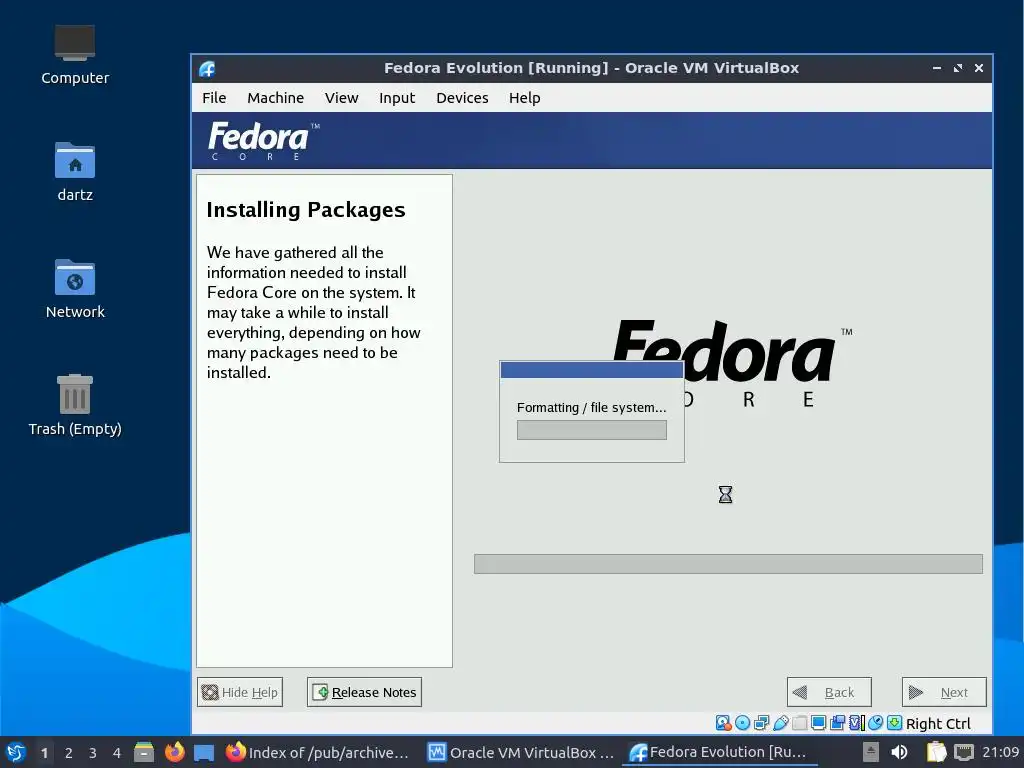Click the Hide Help button
The width and height of the screenshot is (1024, 768).
pos(240,692)
